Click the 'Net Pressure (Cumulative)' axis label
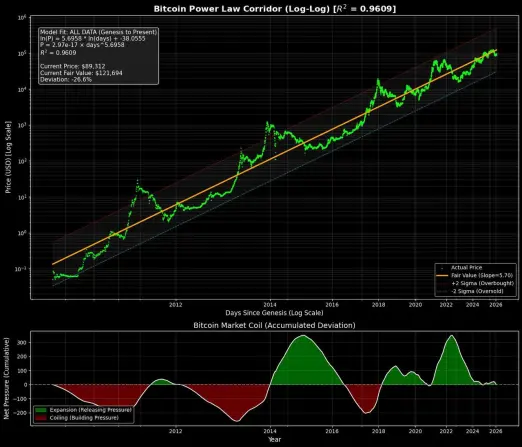Screen dimensions: 522x447 6,378
